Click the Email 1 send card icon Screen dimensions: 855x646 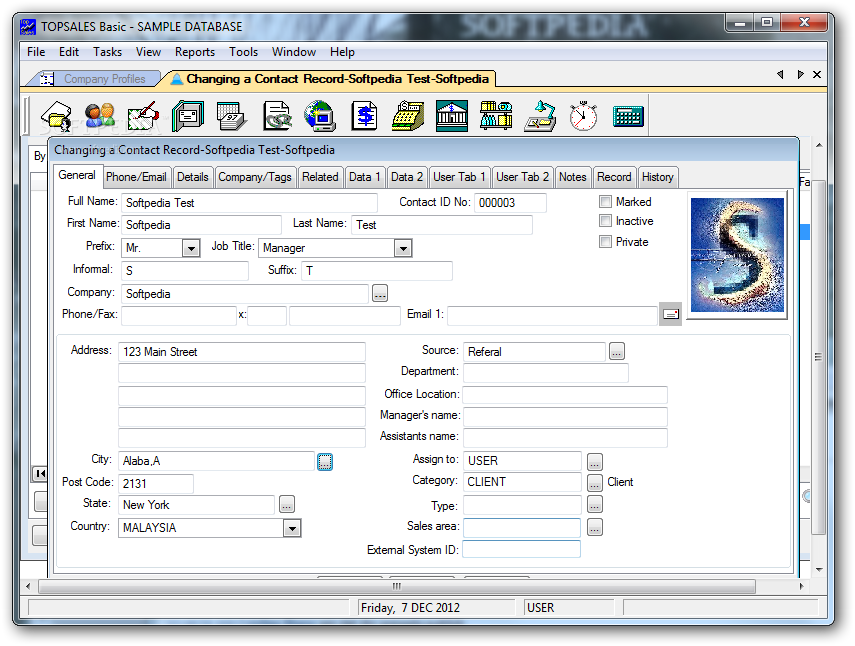670,314
